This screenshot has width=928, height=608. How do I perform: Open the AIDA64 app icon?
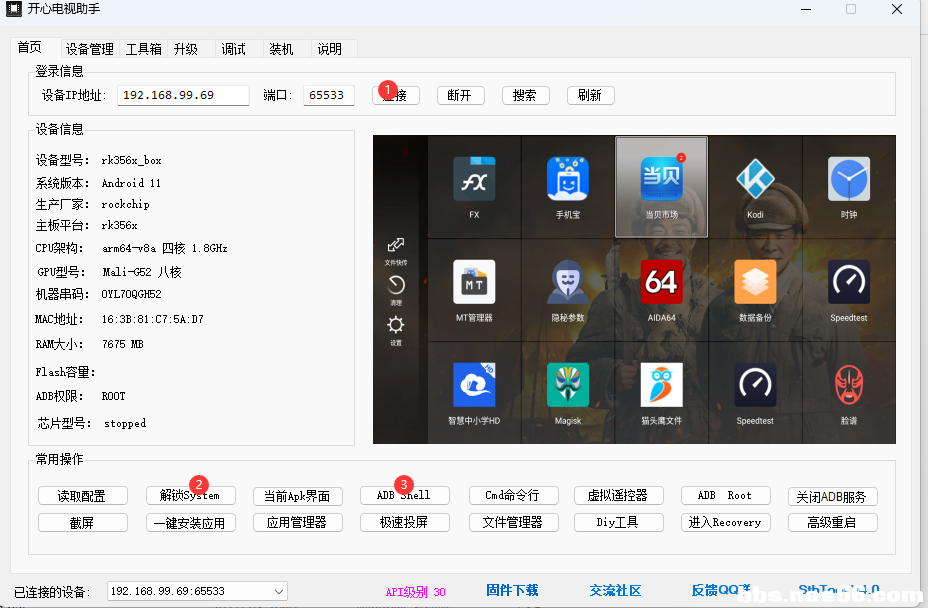point(661,282)
